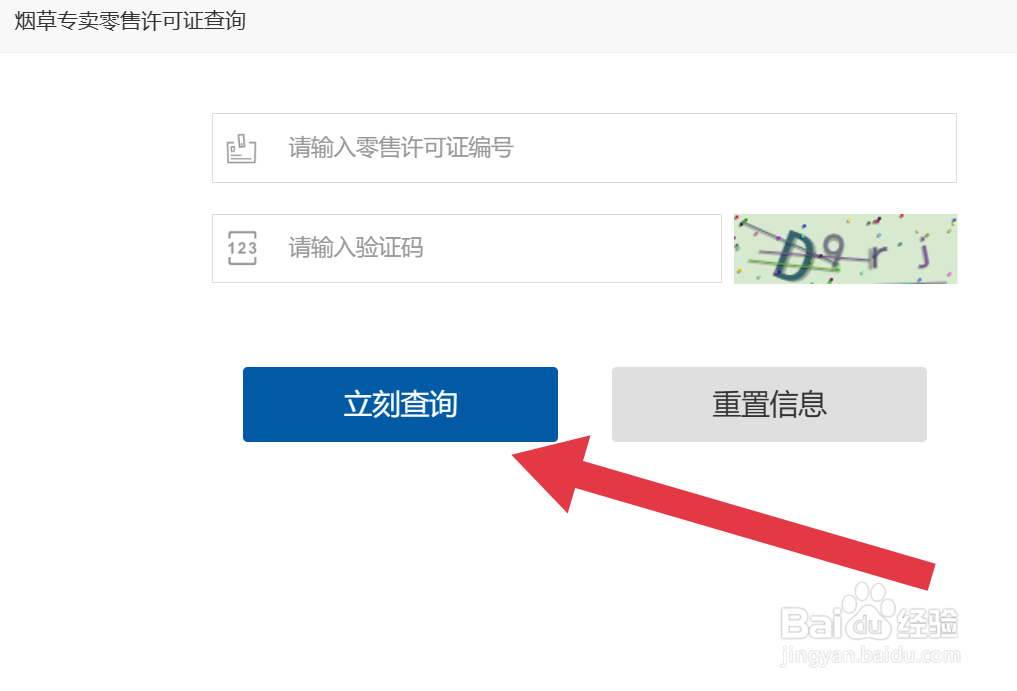
Task: Focus the 请输入零售许可证编号 input field
Action: 584,148
